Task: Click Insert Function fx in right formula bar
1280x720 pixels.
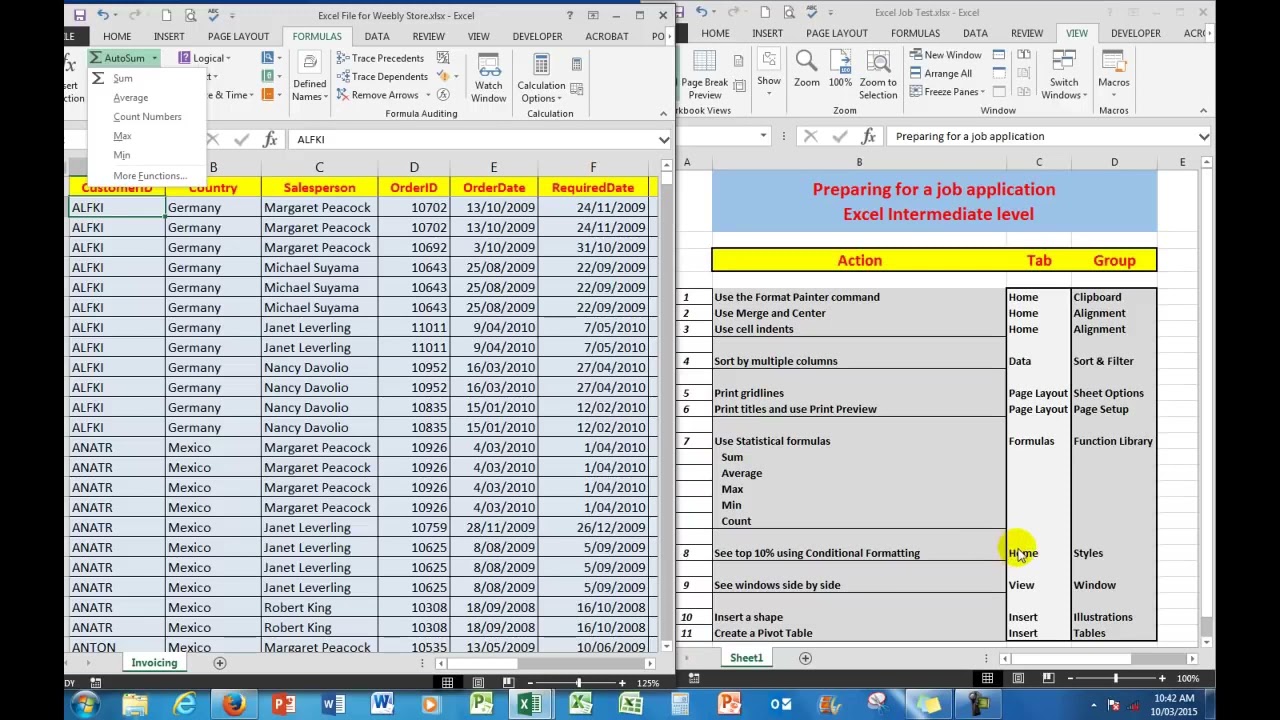Action: (x=868, y=136)
